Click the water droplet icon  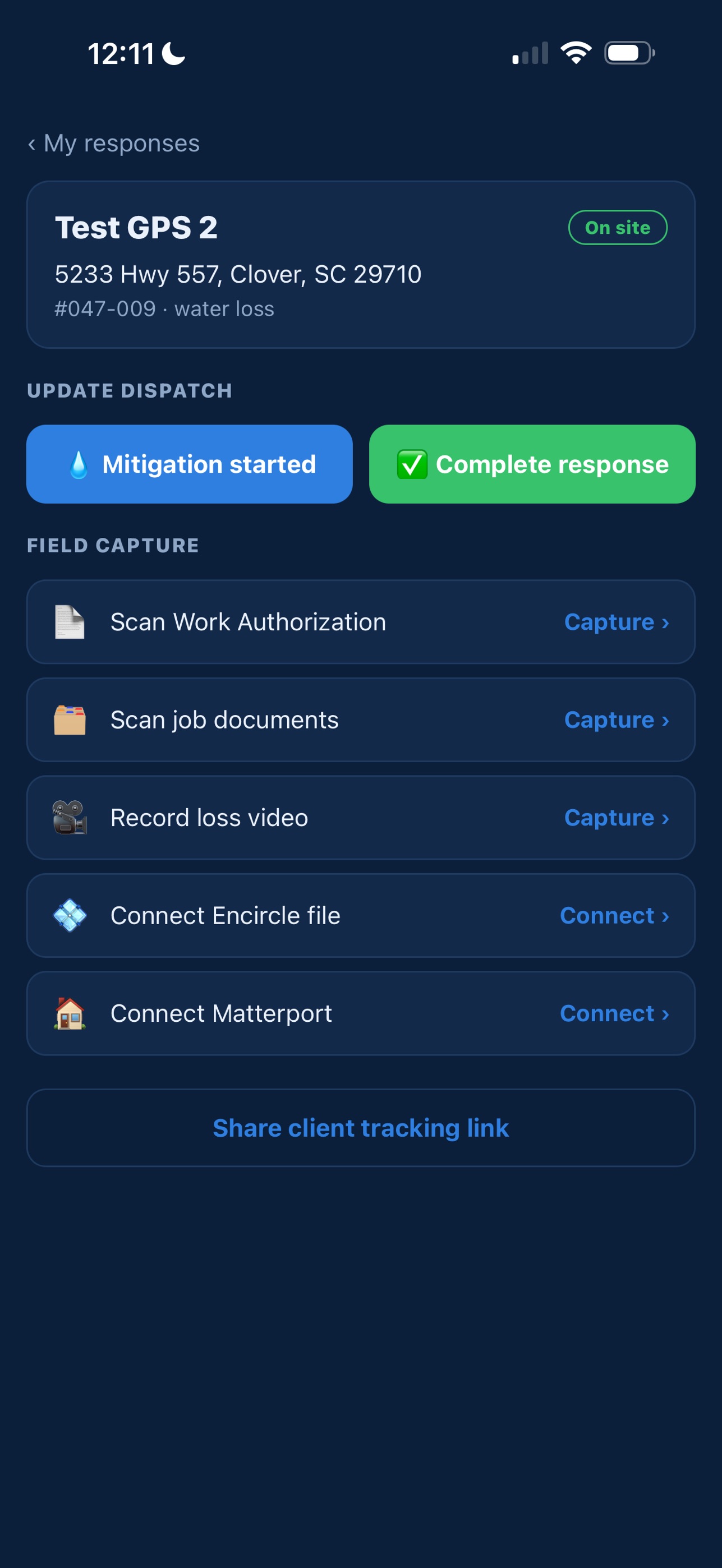pos(79,464)
